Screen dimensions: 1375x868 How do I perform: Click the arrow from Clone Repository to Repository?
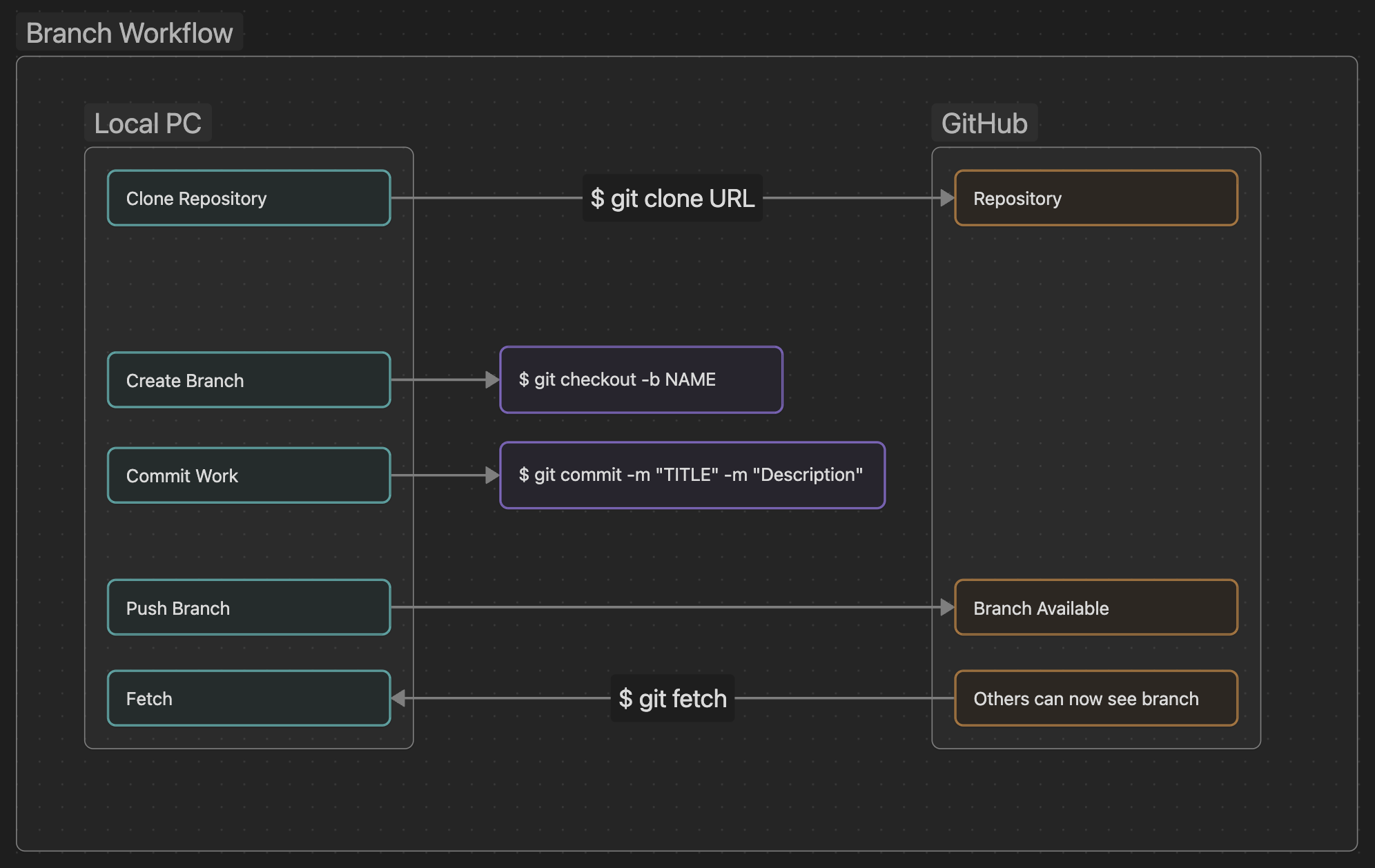point(483,198)
